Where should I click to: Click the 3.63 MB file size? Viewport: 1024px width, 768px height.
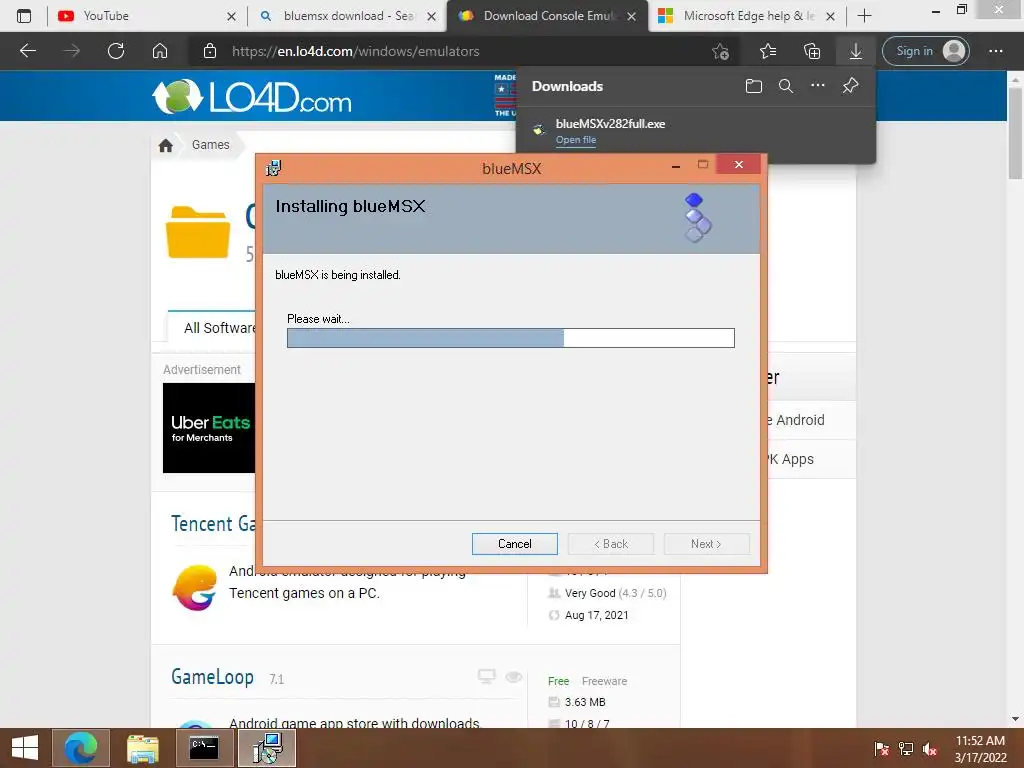click(585, 702)
